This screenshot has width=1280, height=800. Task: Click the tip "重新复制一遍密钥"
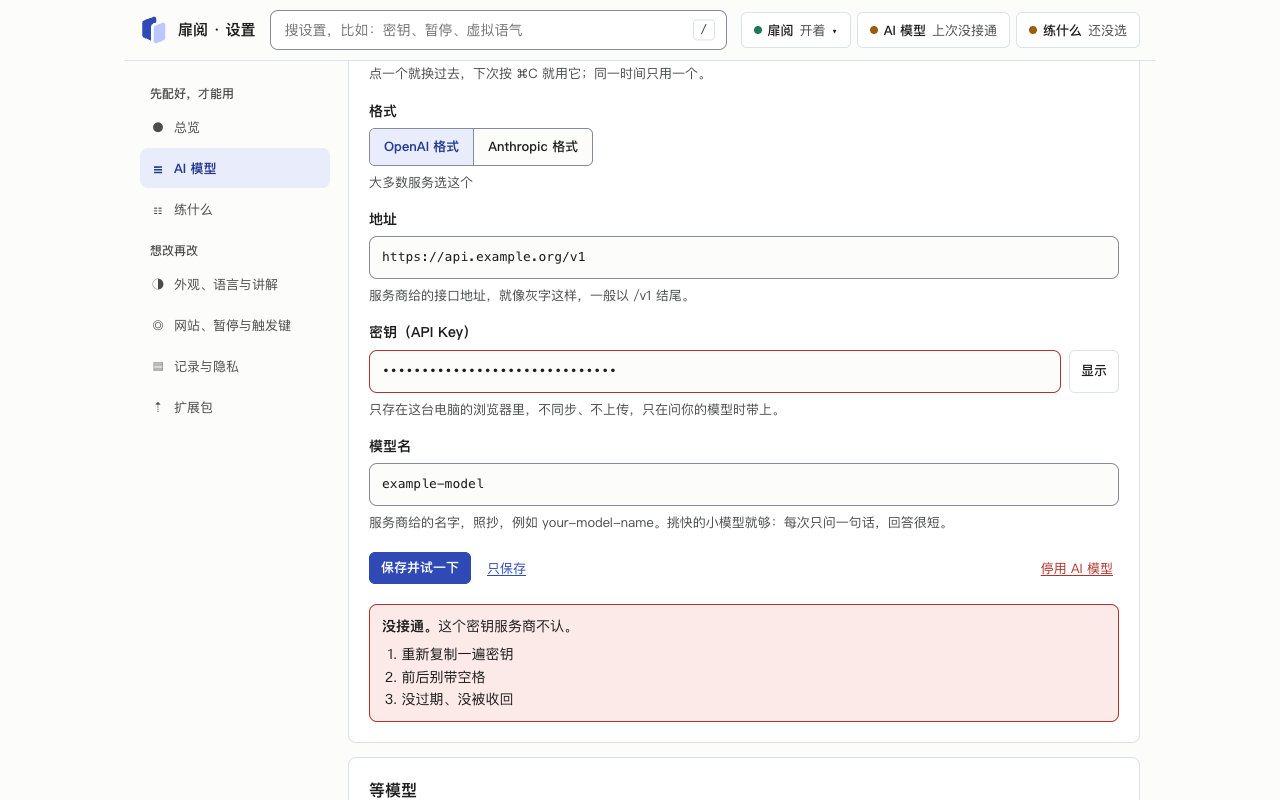(x=458, y=654)
